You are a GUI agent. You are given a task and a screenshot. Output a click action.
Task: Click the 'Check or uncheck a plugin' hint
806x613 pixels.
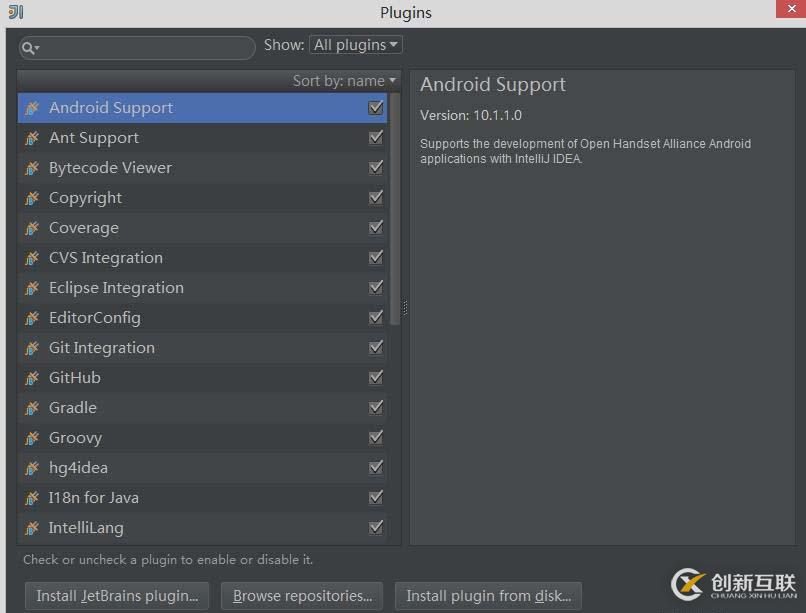pos(168,560)
